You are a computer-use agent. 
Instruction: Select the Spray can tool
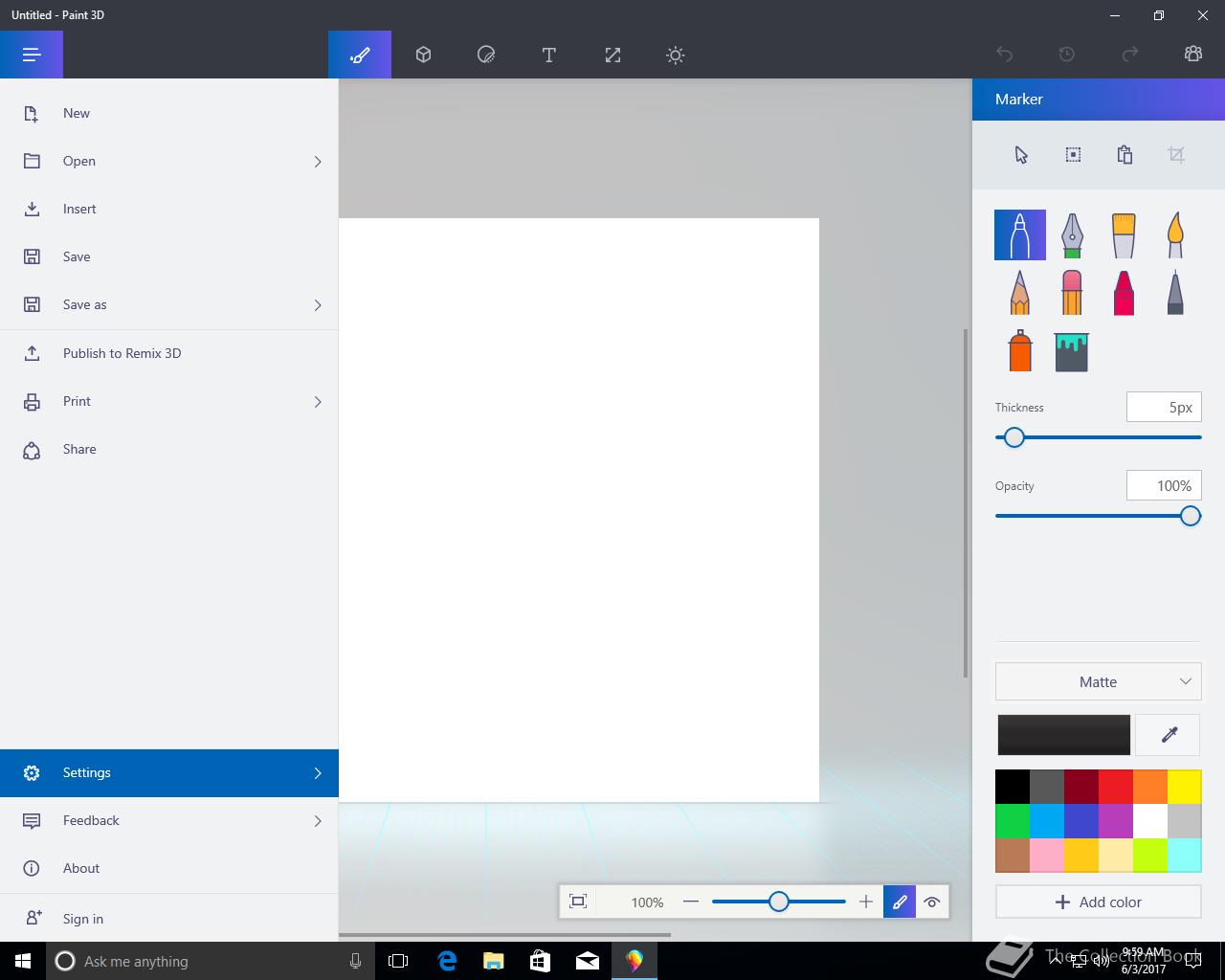[1020, 351]
